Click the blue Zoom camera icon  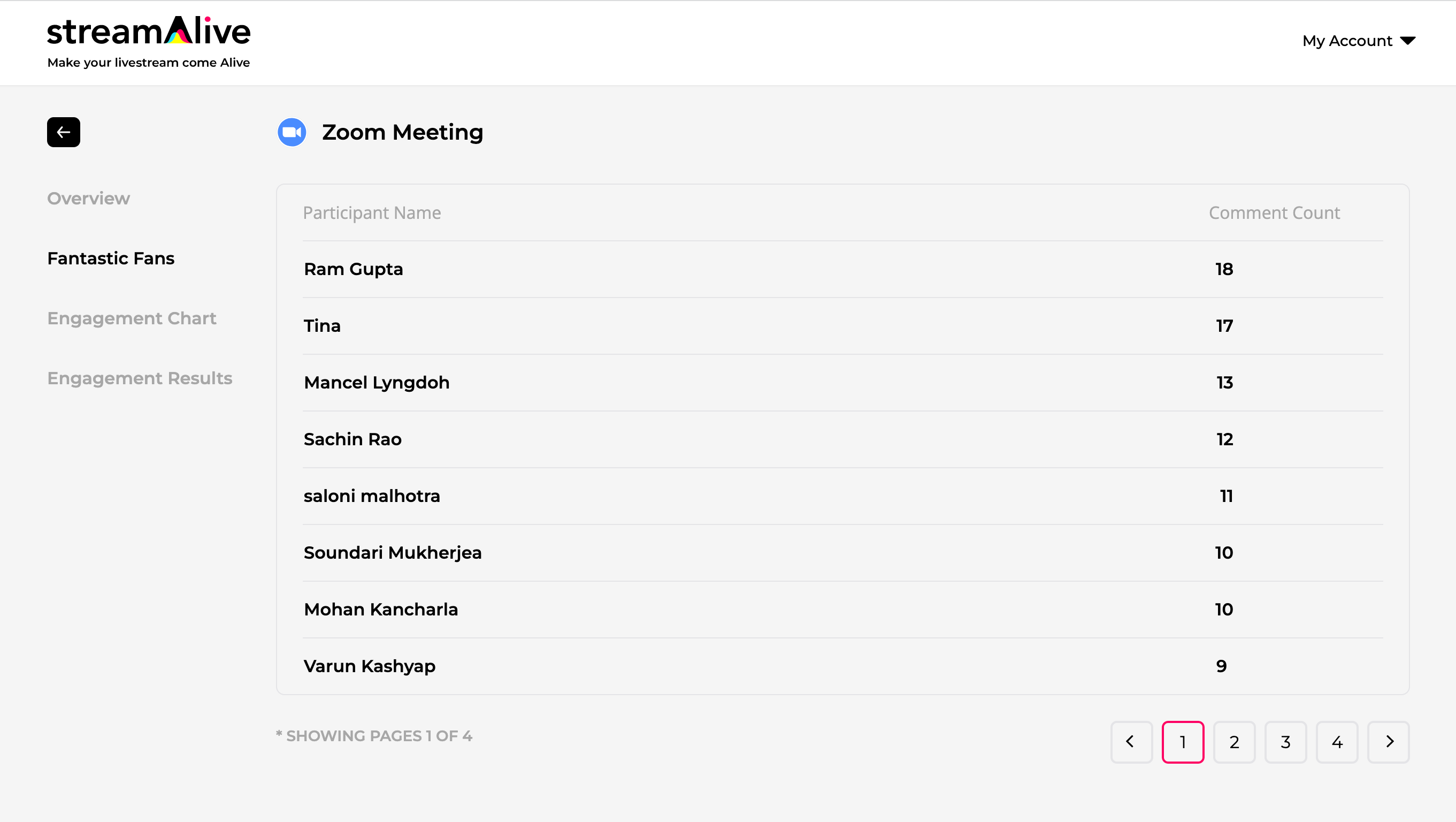point(292,132)
